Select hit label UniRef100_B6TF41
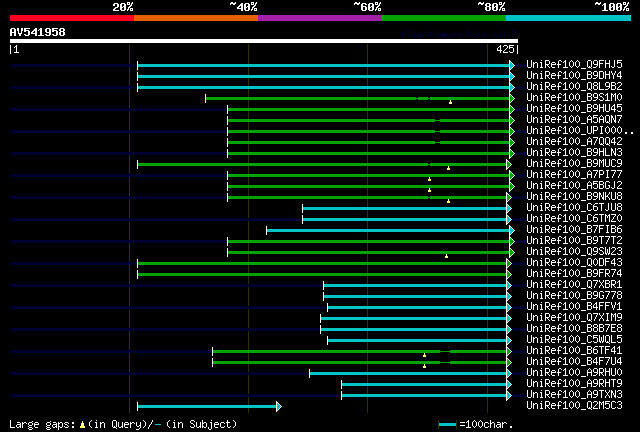 tap(574, 351)
